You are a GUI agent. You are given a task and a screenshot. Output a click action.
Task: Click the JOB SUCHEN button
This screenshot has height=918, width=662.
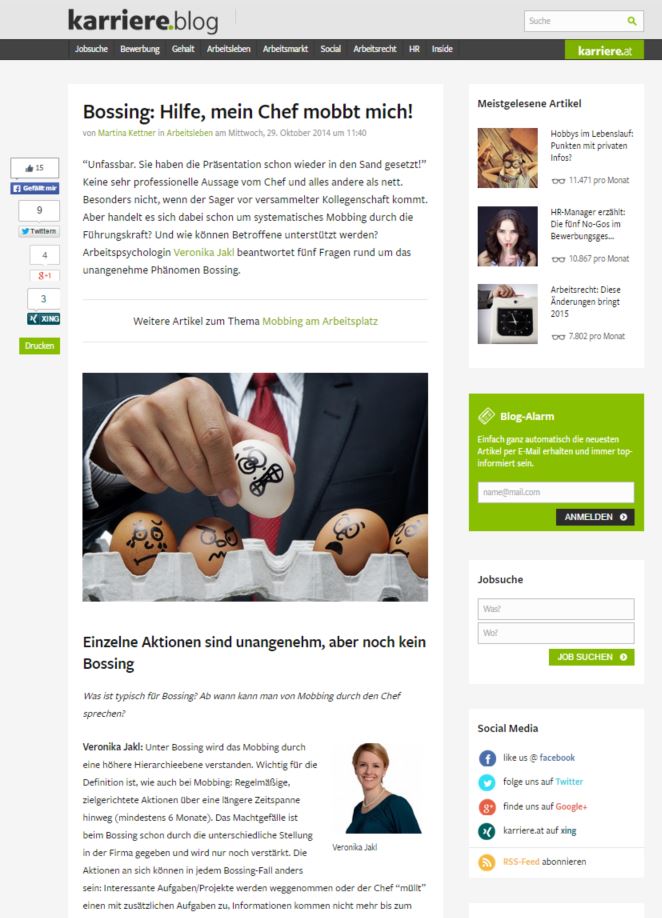[591, 657]
